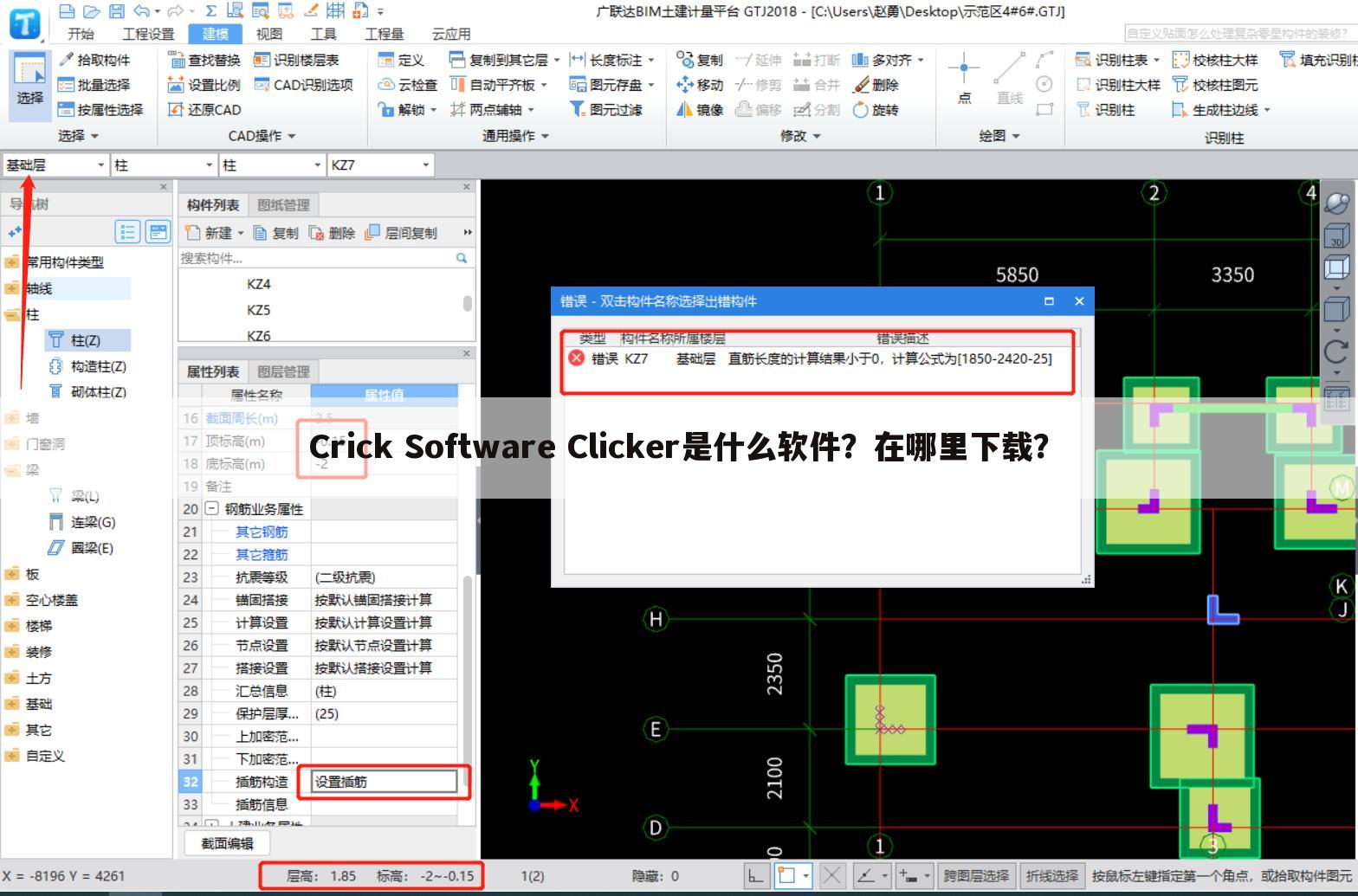Viewport: 1358px width, 896px height.
Task: Click 删除 in component list toolbar
Action: click(x=333, y=233)
